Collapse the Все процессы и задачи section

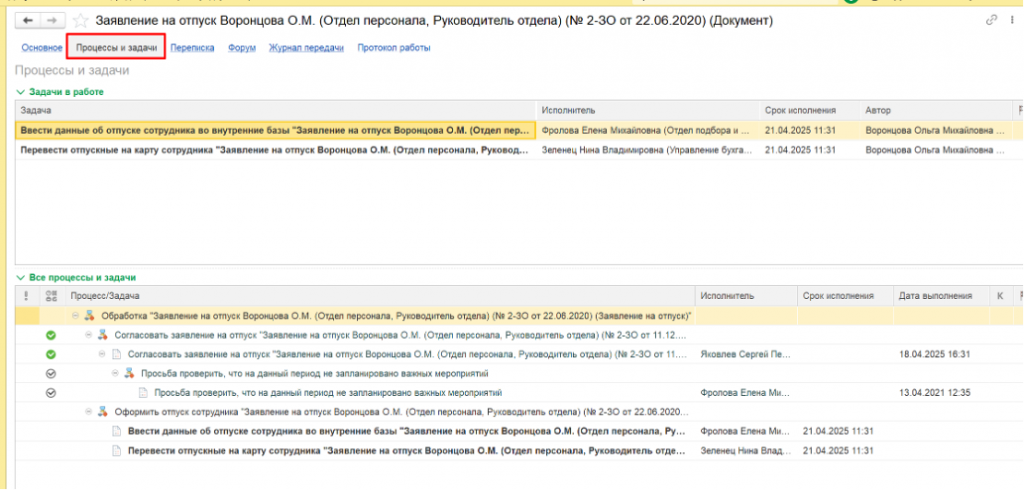(21, 277)
